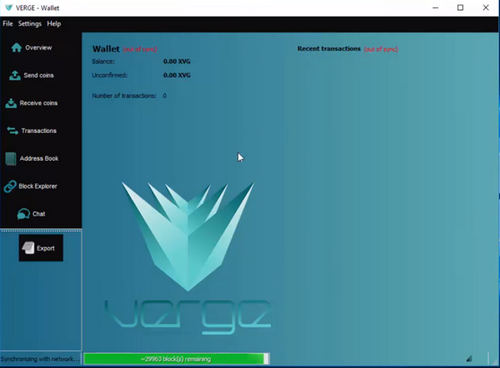Click the Transactions label in the sidebar
Viewport: 500px width, 368px height.
click(39, 131)
